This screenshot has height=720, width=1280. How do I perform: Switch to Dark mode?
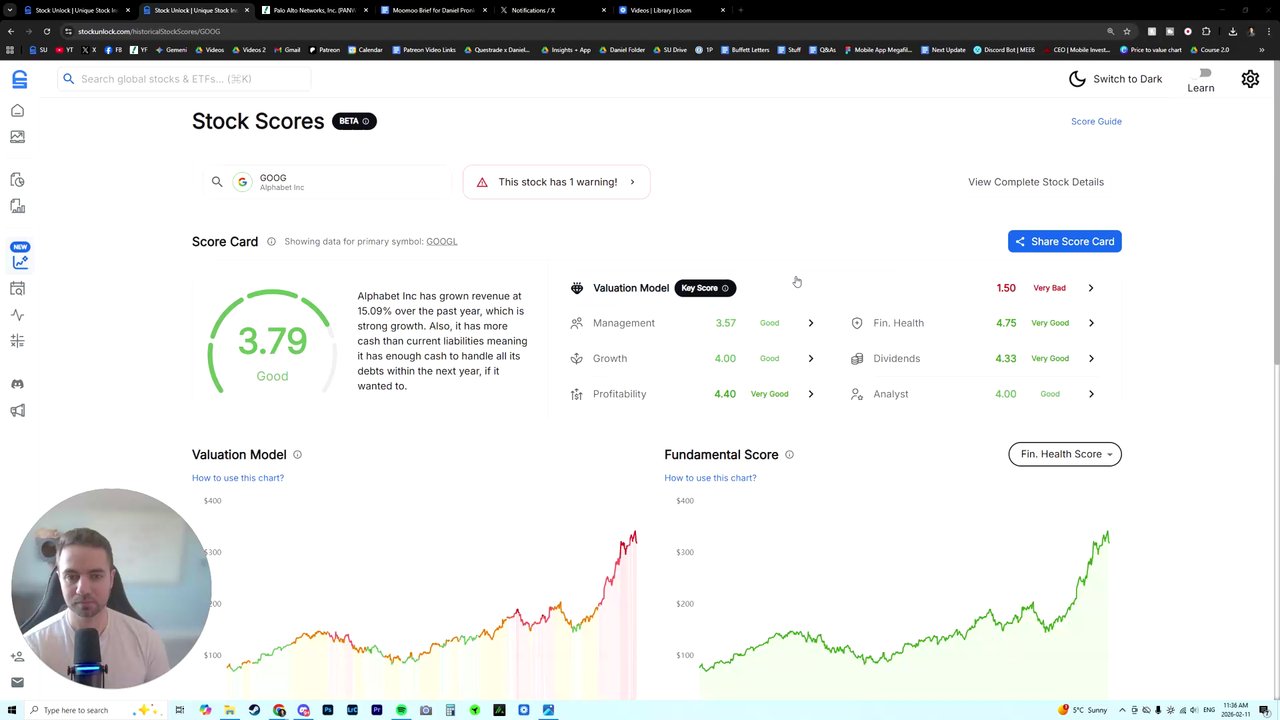coord(1115,79)
